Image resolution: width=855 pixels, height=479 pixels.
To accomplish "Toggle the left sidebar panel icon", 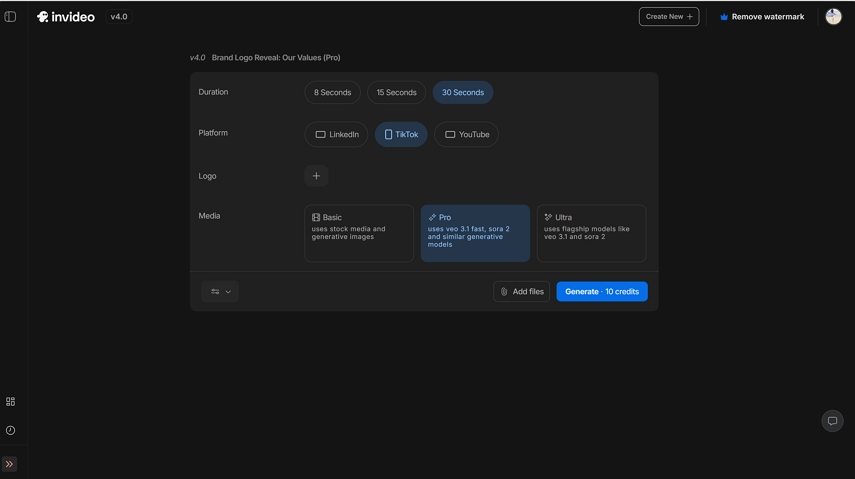I will (x=10, y=16).
